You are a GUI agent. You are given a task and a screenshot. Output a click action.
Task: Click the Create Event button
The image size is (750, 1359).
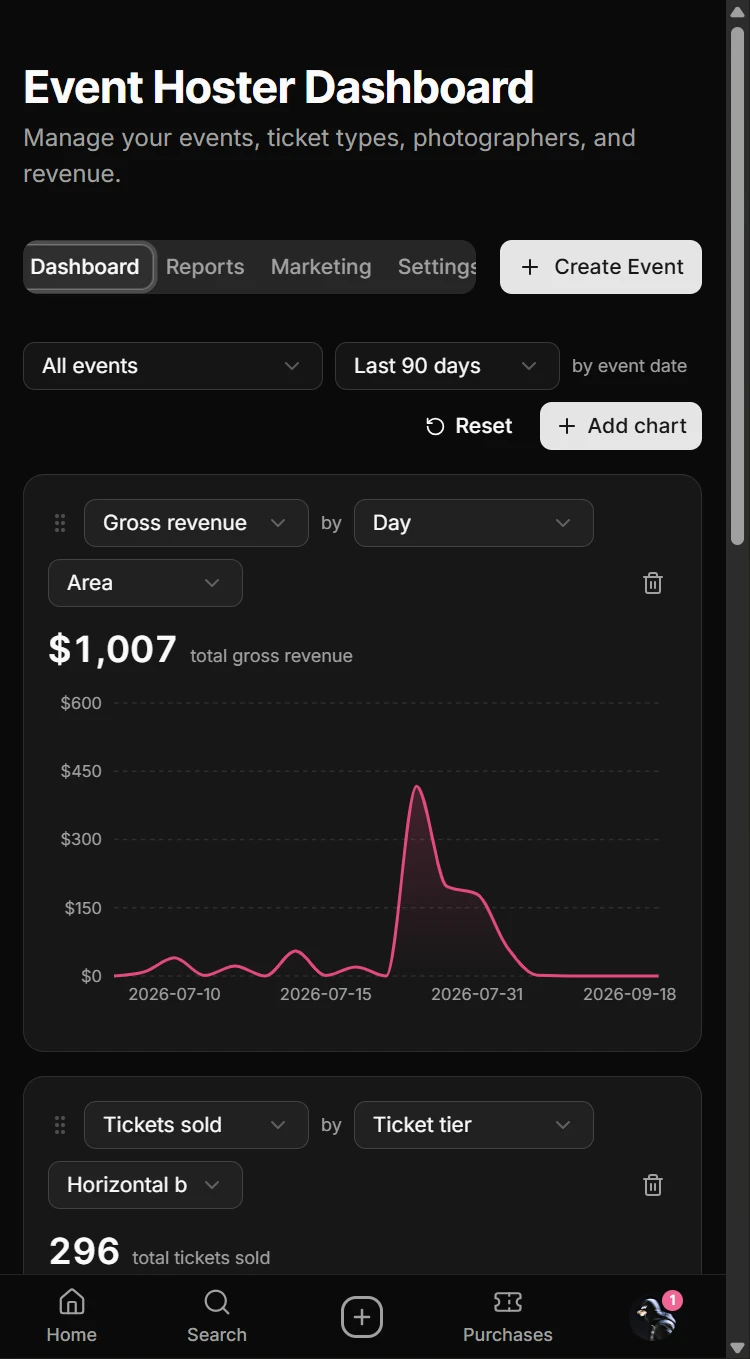pyautogui.click(x=601, y=267)
